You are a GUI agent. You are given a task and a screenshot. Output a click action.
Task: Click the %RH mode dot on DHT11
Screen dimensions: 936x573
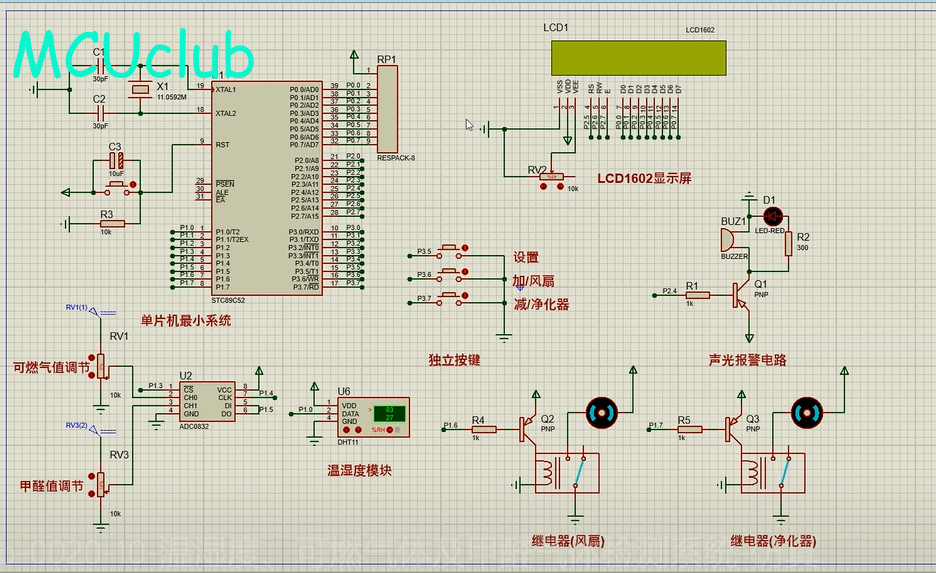(x=389, y=430)
